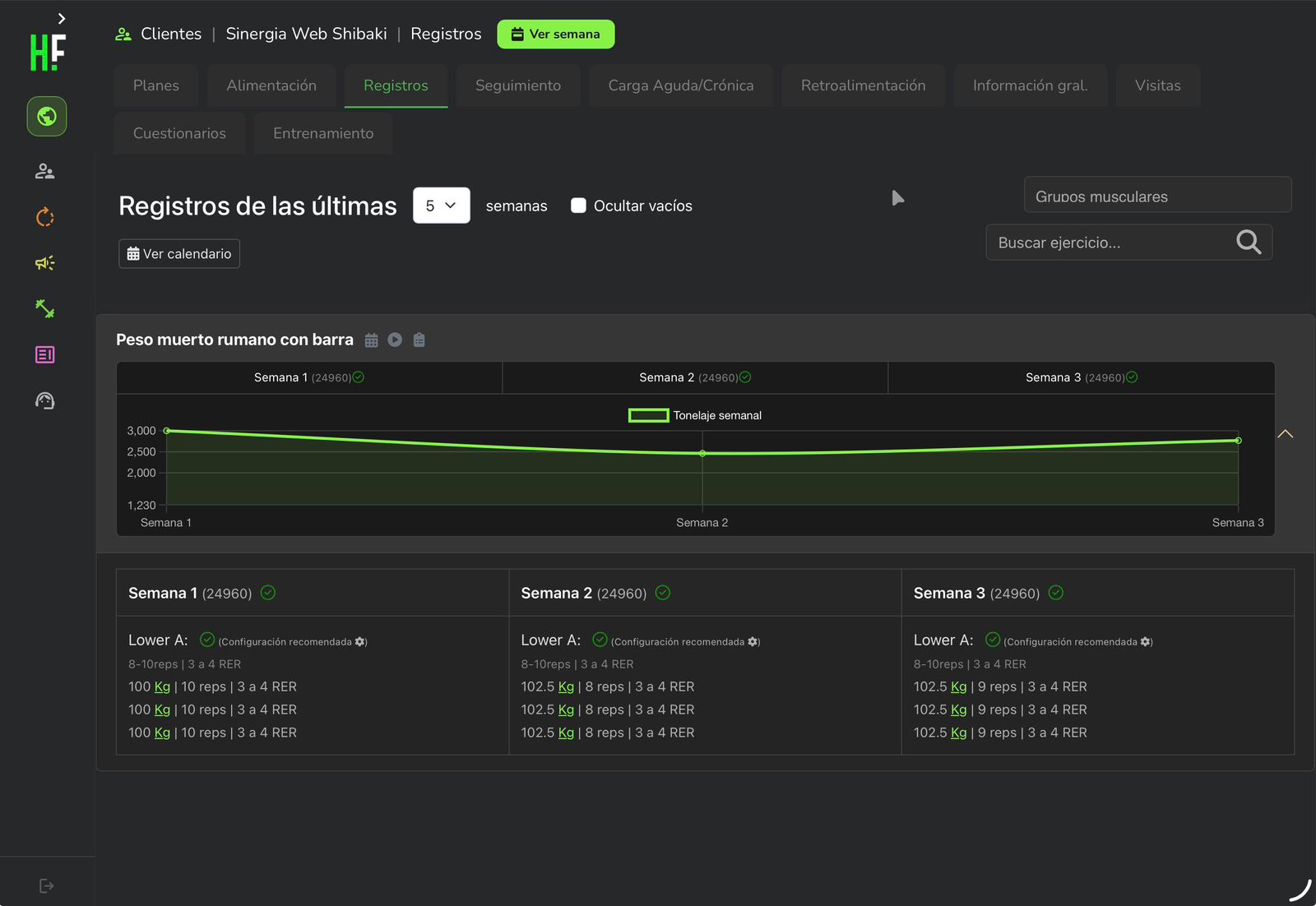Open the Cuestionarios tab

[x=179, y=133]
